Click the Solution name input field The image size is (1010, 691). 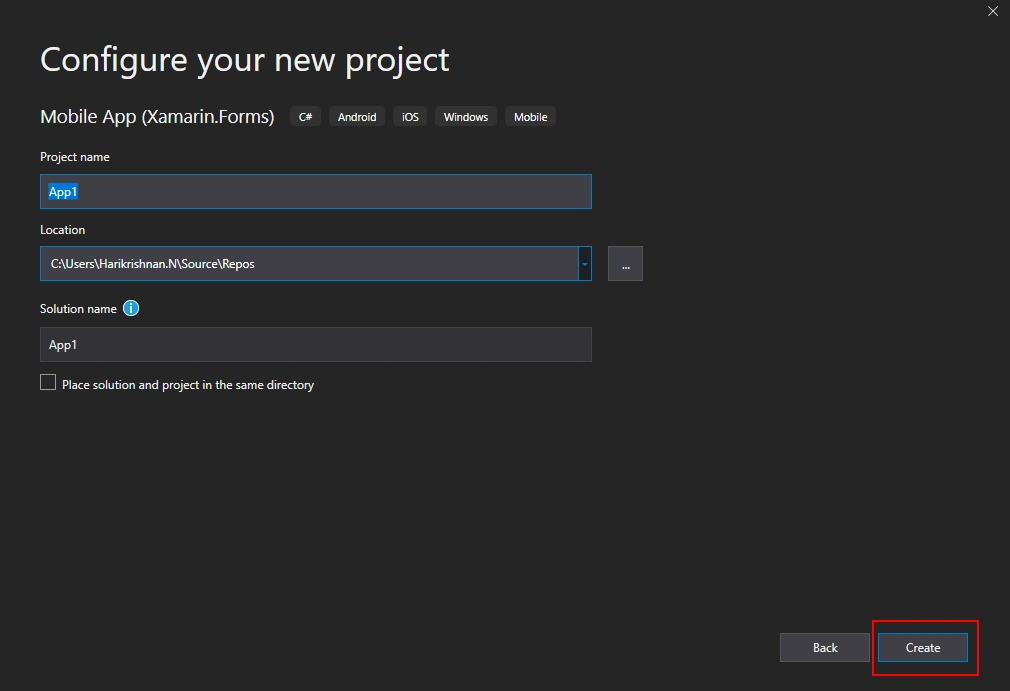click(x=316, y=345)
